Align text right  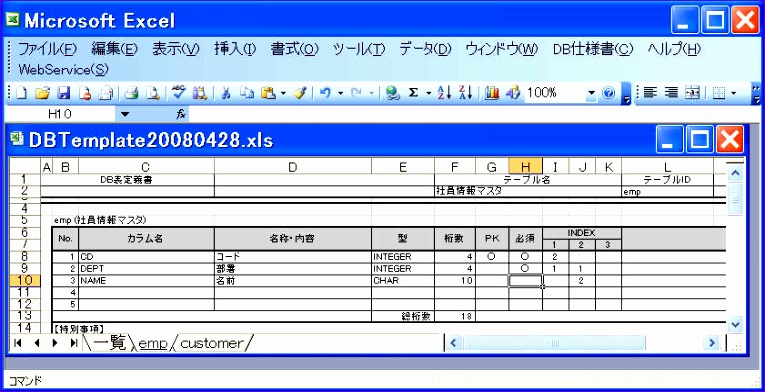[x=671, y=93]
